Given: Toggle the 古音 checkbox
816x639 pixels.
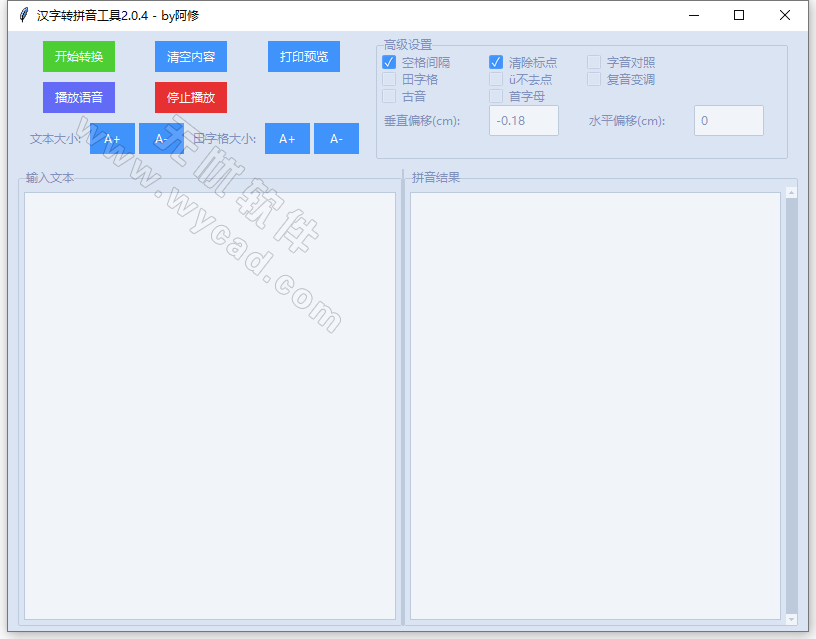Looking at the screenshot, I should tap(389, 96).
